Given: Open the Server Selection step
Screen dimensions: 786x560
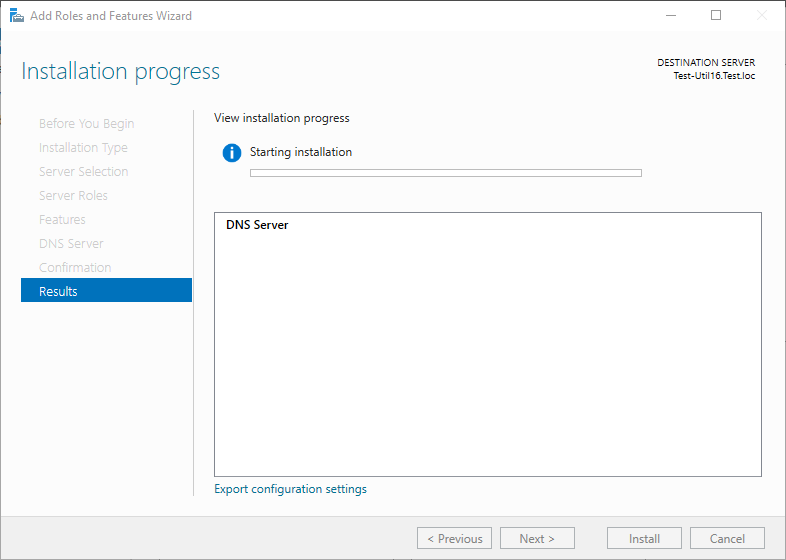Looking at the screenshot, I should [x=84, y=171].
